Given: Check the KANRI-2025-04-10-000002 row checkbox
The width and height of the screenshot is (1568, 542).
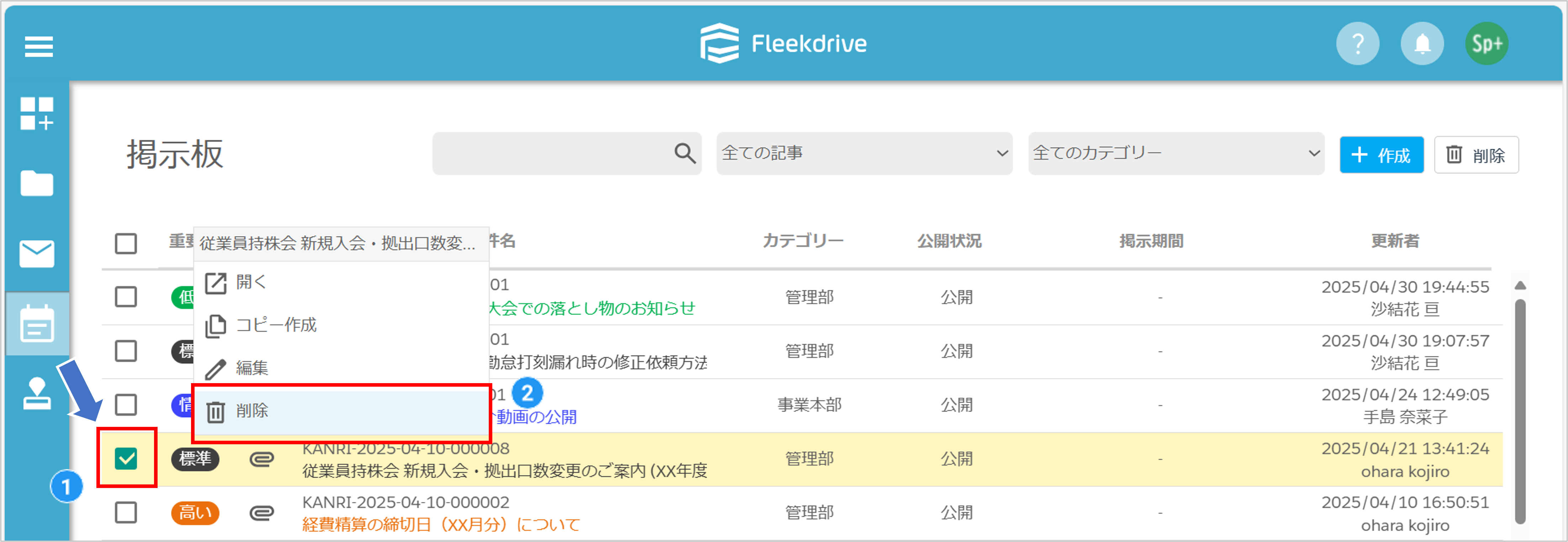Looking at the screenshot, I should pyautogui.click(x=126, y=512).
